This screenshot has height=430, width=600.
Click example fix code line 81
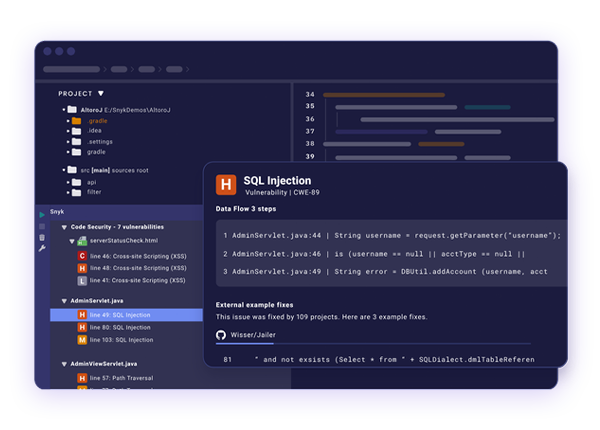click(379, 360)
